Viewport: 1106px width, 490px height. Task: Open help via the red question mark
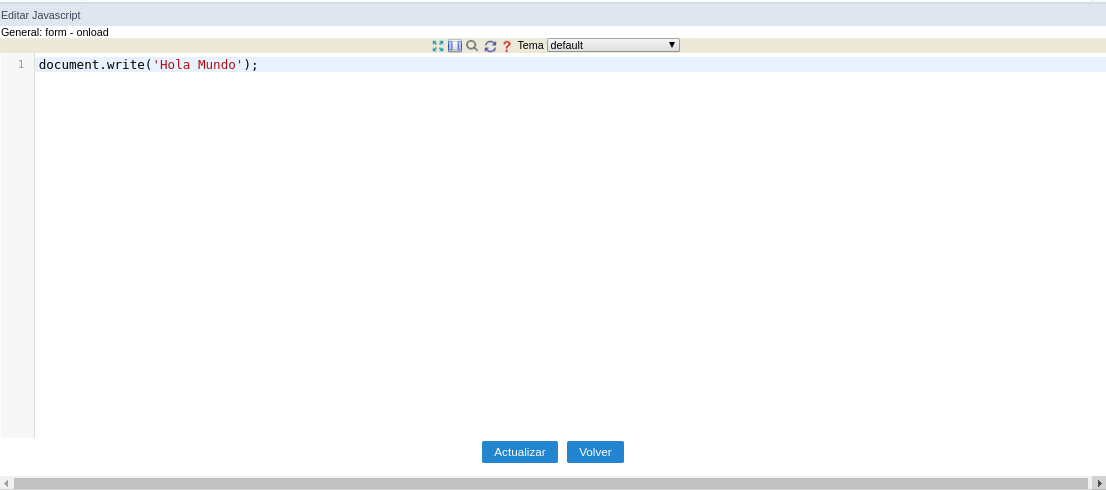click(x=506, y=46)
